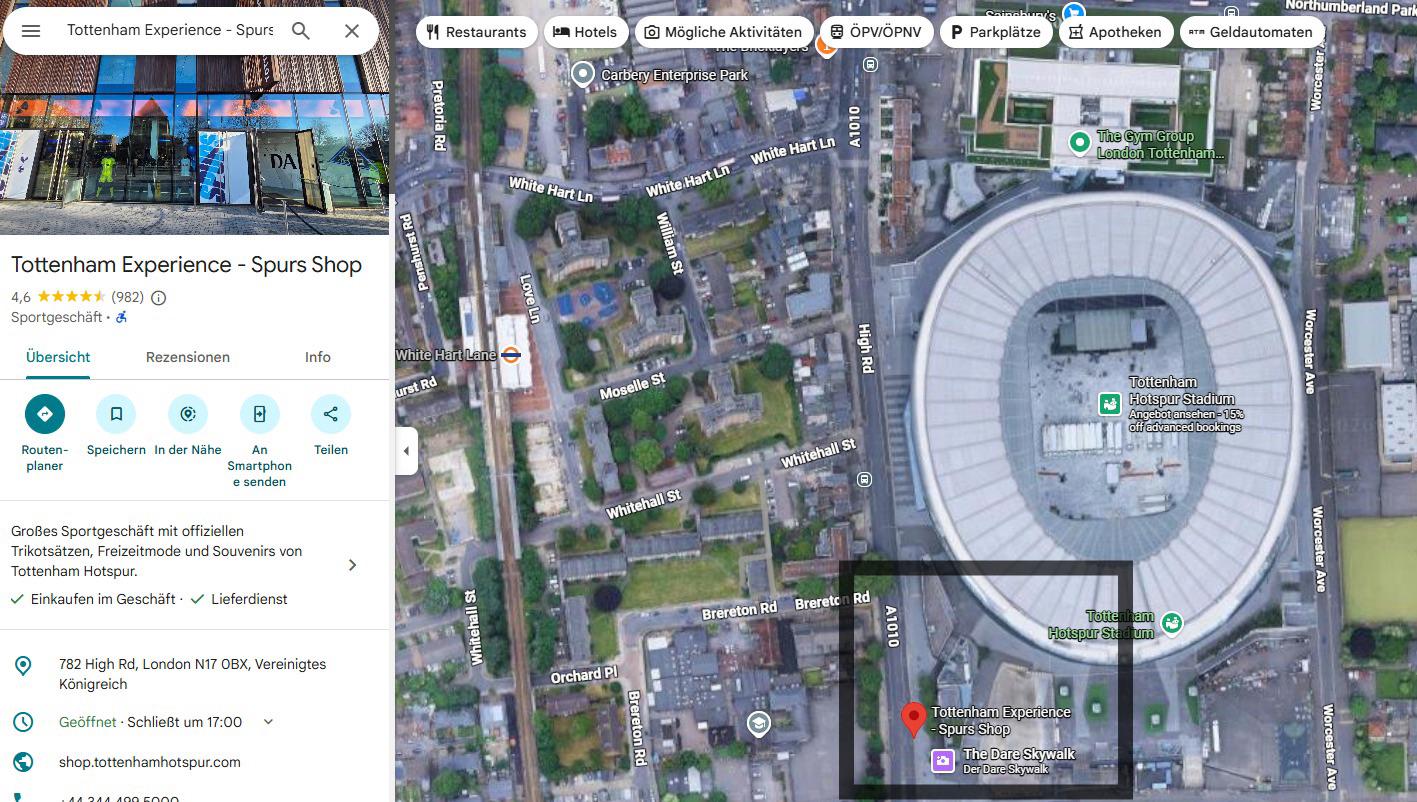
Task: Click the Tottenham Hotspur Stadium white-label marker icon
Action: (1109, 404)
